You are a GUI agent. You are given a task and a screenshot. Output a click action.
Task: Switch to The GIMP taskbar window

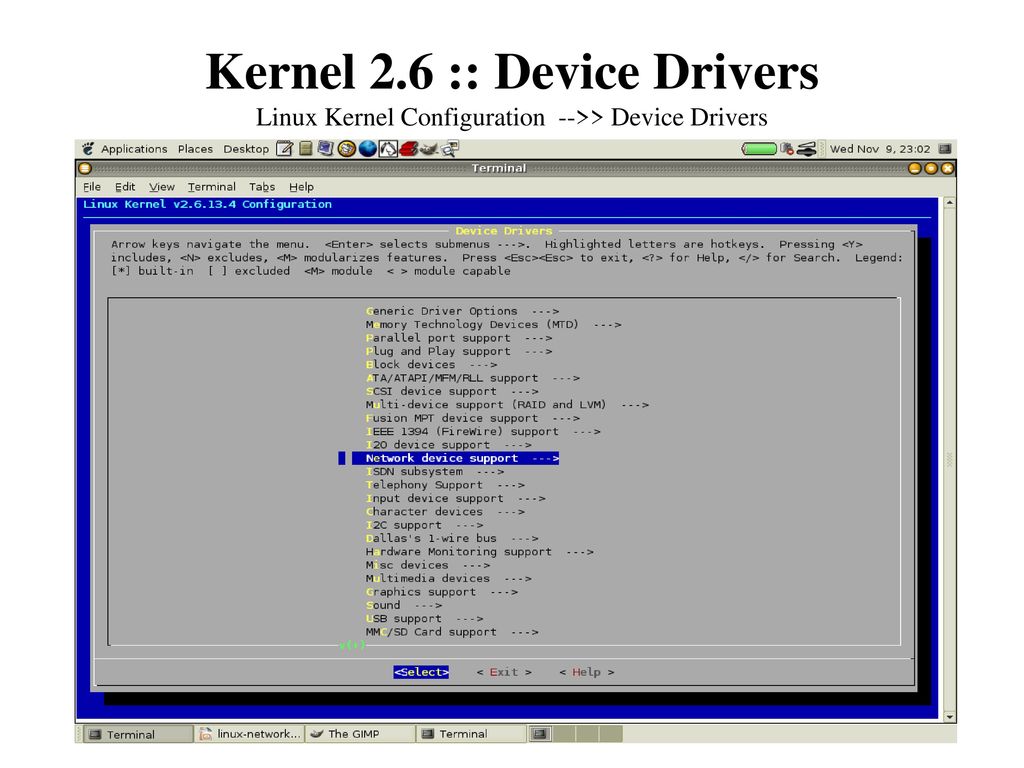point(359,734)
